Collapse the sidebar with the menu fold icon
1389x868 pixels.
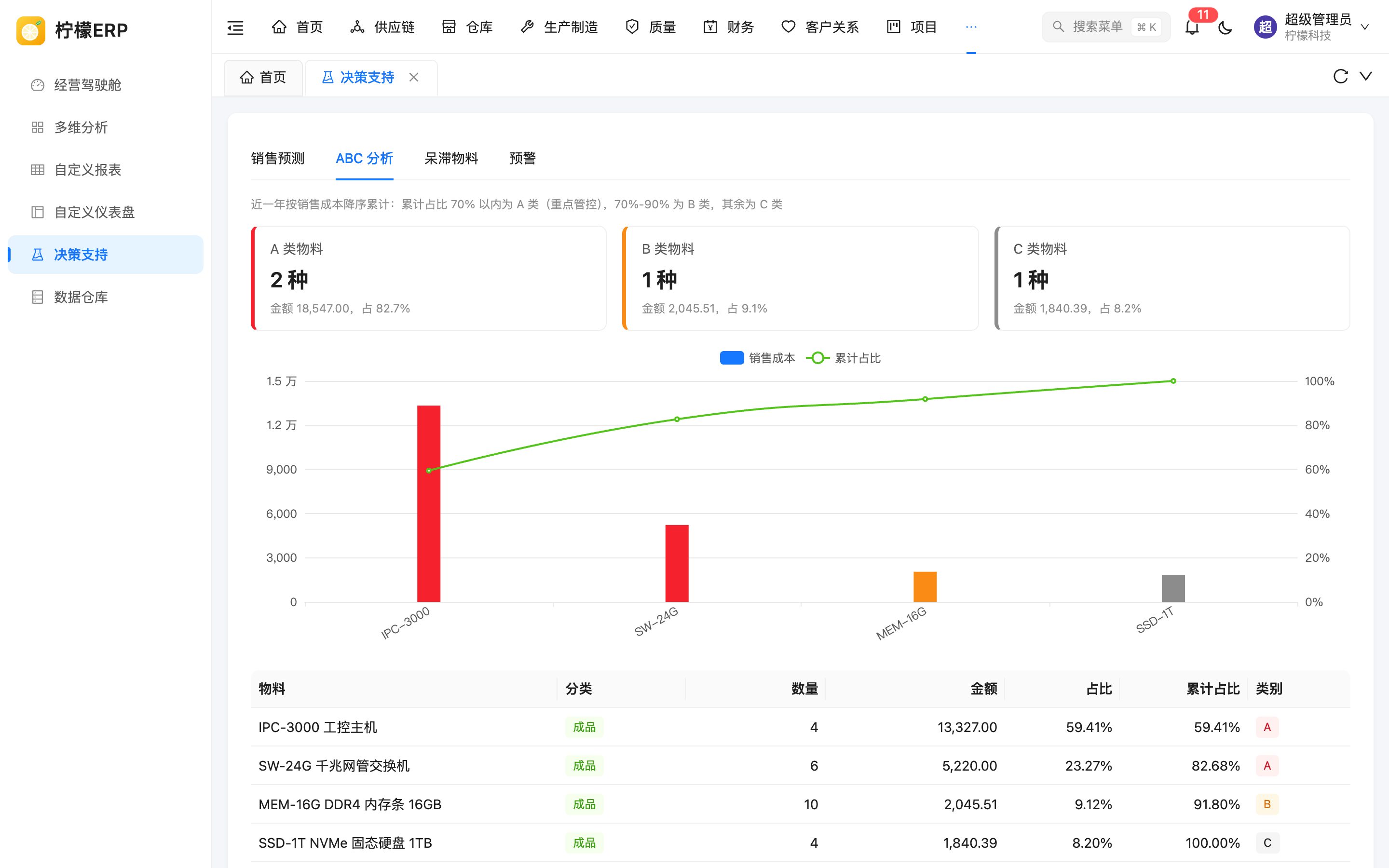point(235,27)
